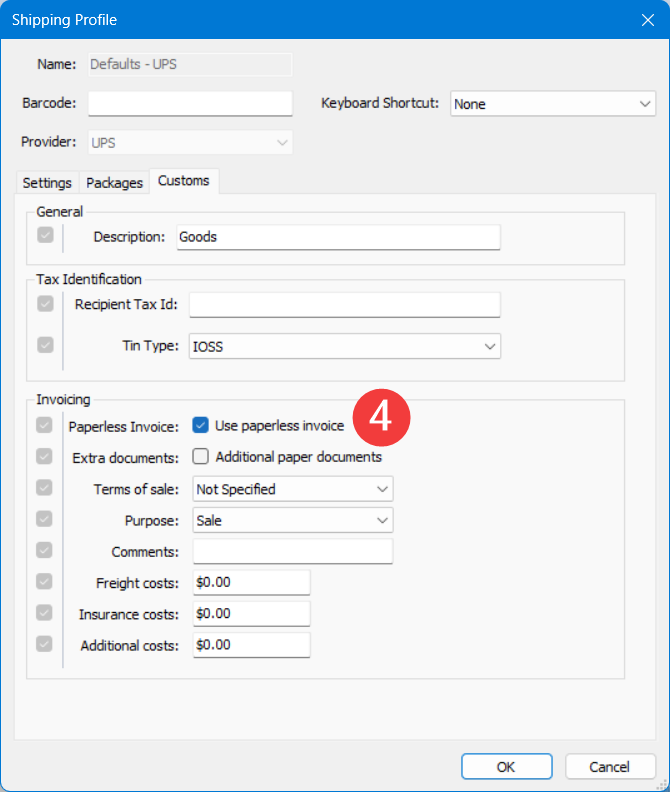Click the OK button
Screen dimensions: 670x792
506,767
